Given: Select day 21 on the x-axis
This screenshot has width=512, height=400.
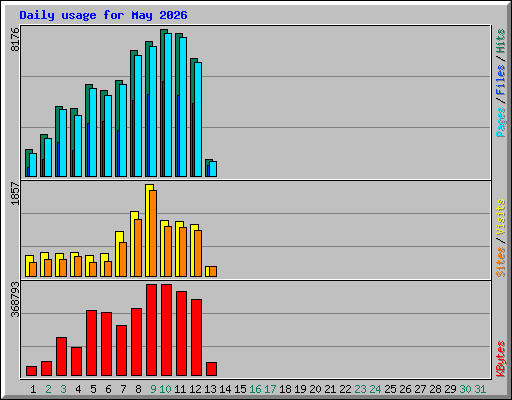Looking at the screenshot, I should 330,389.
